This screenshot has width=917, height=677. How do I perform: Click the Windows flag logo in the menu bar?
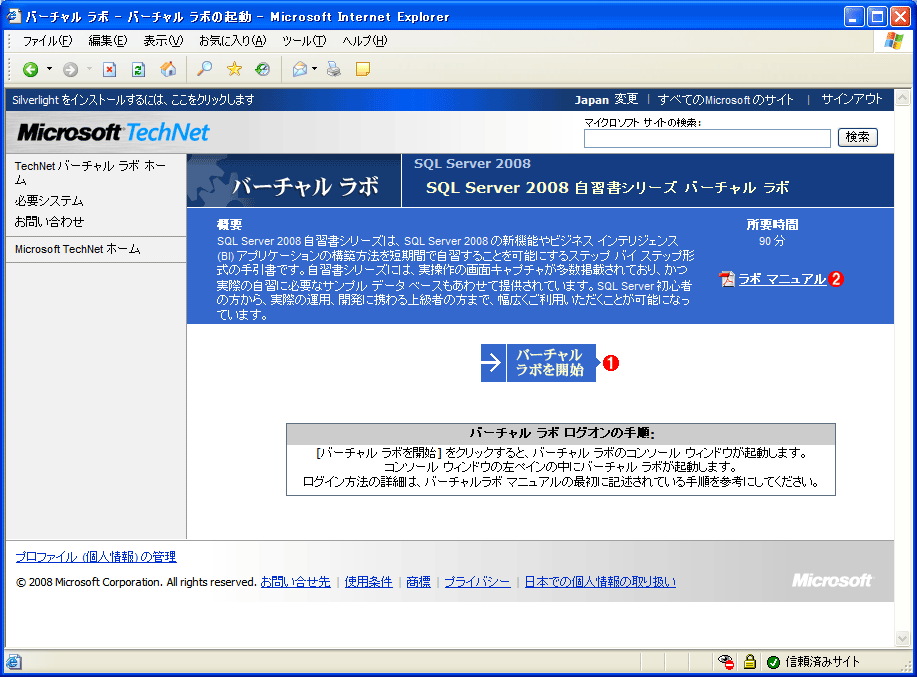pos(894,41)
